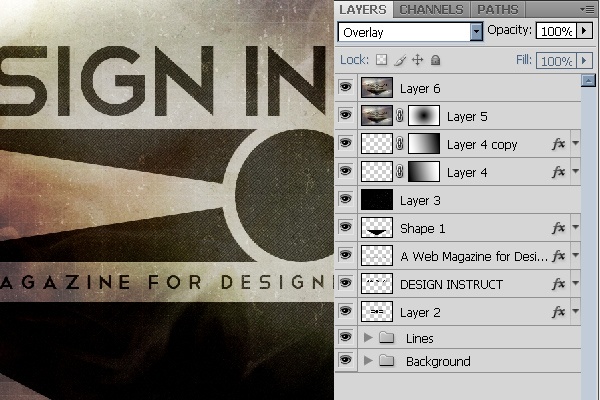
Task: Click fx icon on Layer 4 copy
Action: tap(559, 144)
